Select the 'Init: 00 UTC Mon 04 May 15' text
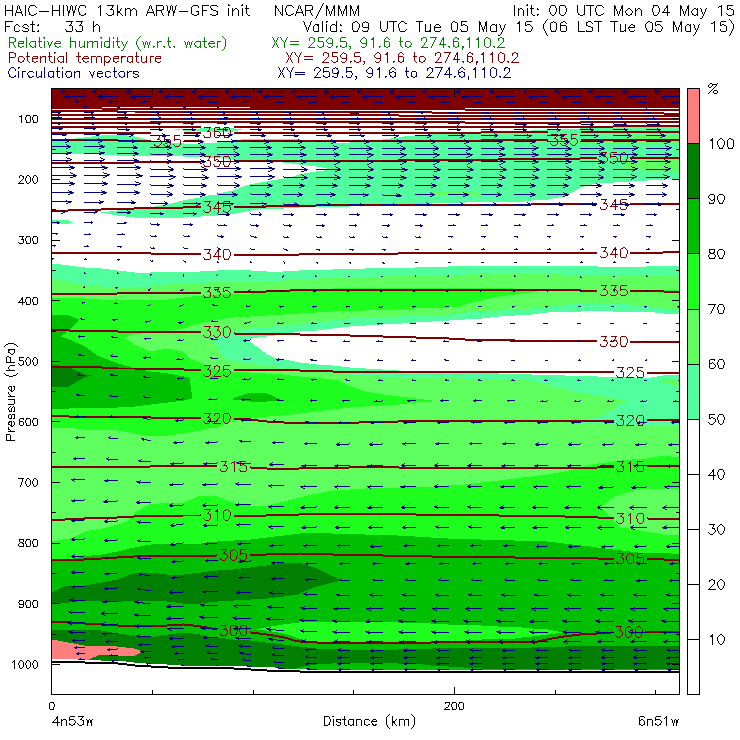 tap(623, 11)
